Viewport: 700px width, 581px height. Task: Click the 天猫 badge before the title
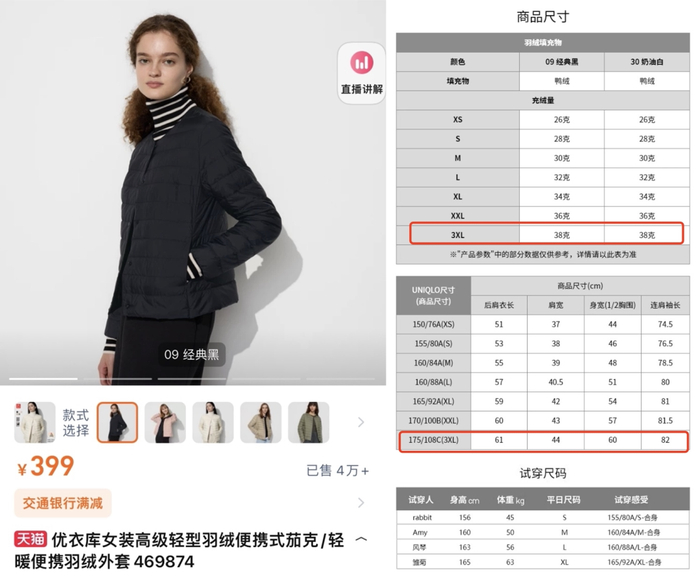[30, 539]
